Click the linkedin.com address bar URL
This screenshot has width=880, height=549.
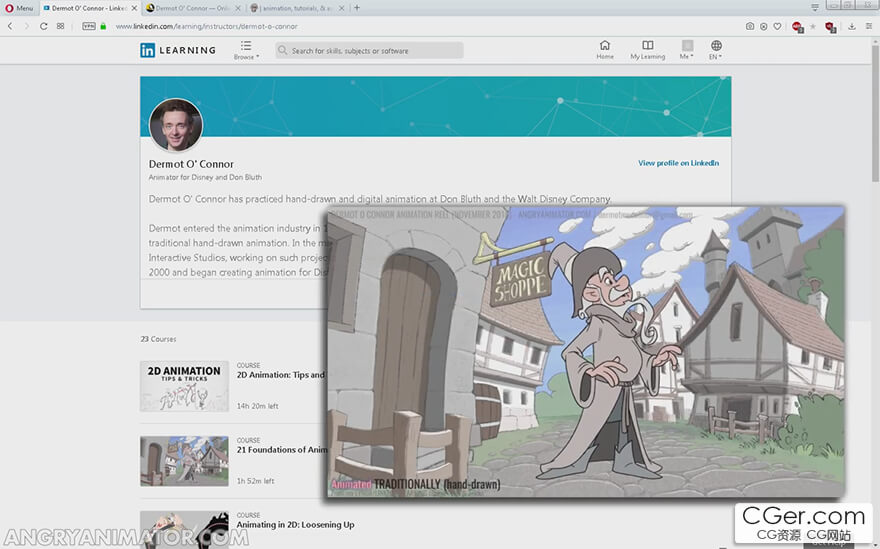tap(207, 26)
